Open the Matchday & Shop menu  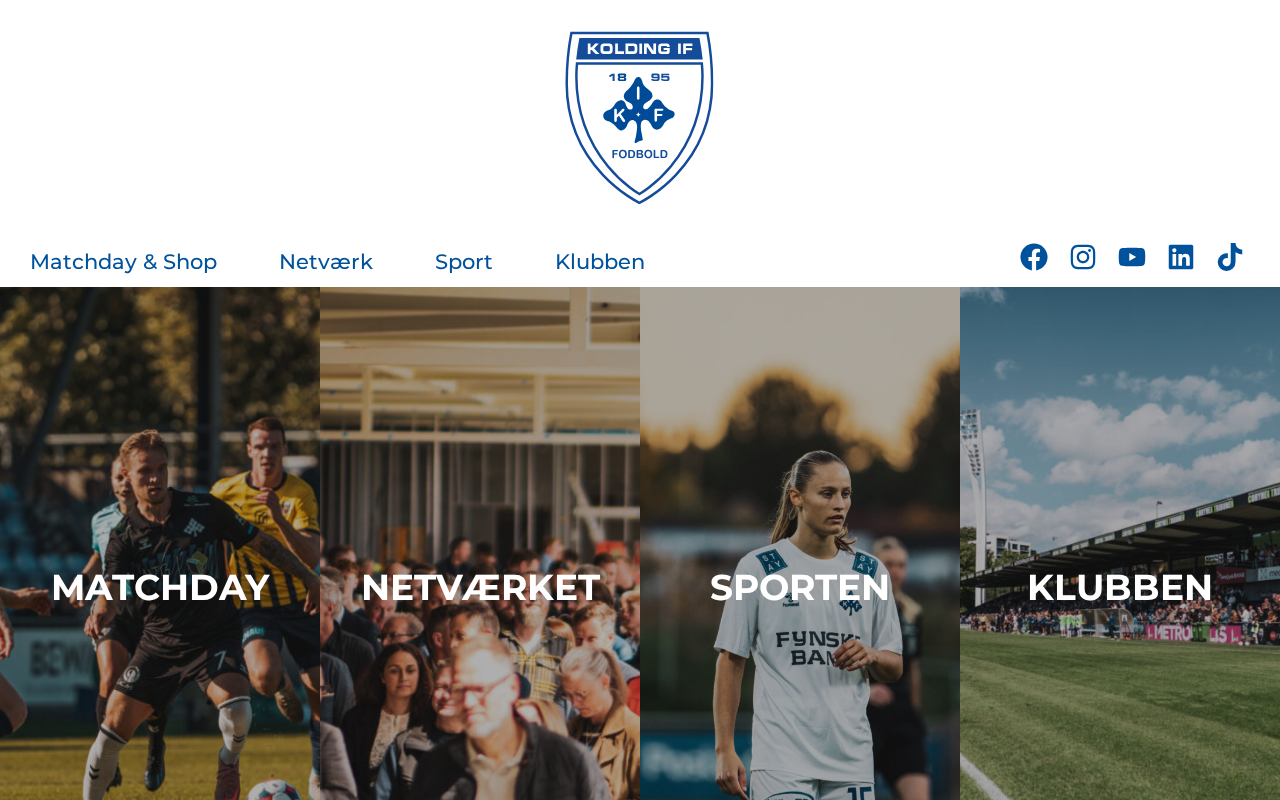(123, 262)
